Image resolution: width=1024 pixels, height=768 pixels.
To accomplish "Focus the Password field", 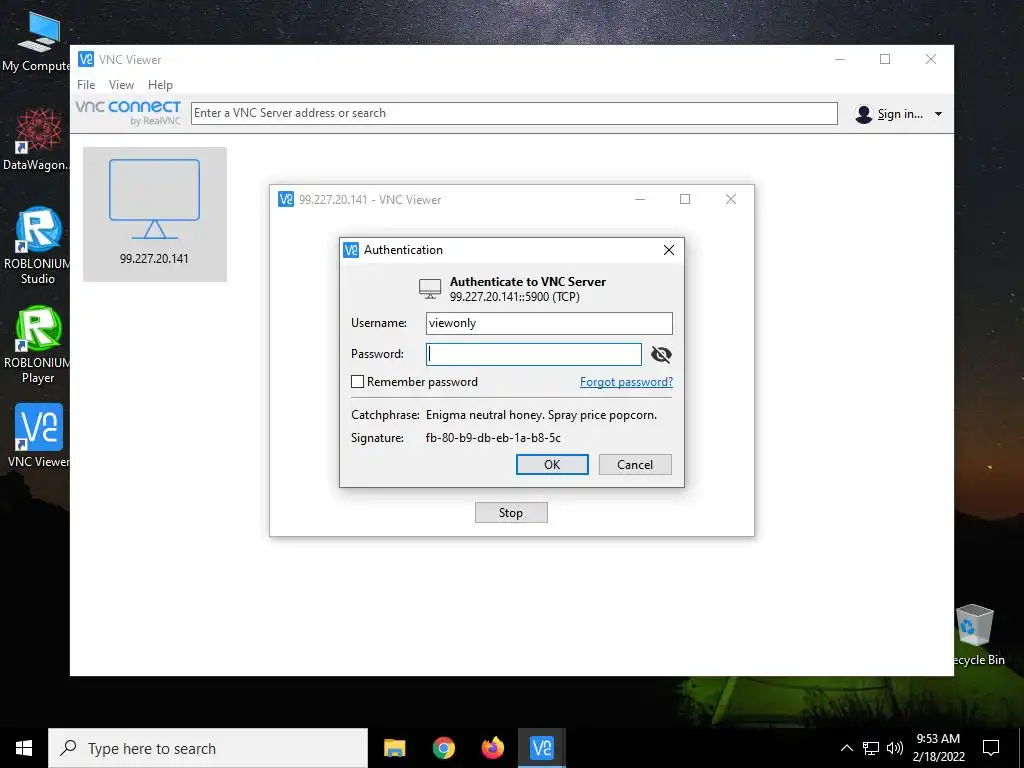I will point(534,355).
